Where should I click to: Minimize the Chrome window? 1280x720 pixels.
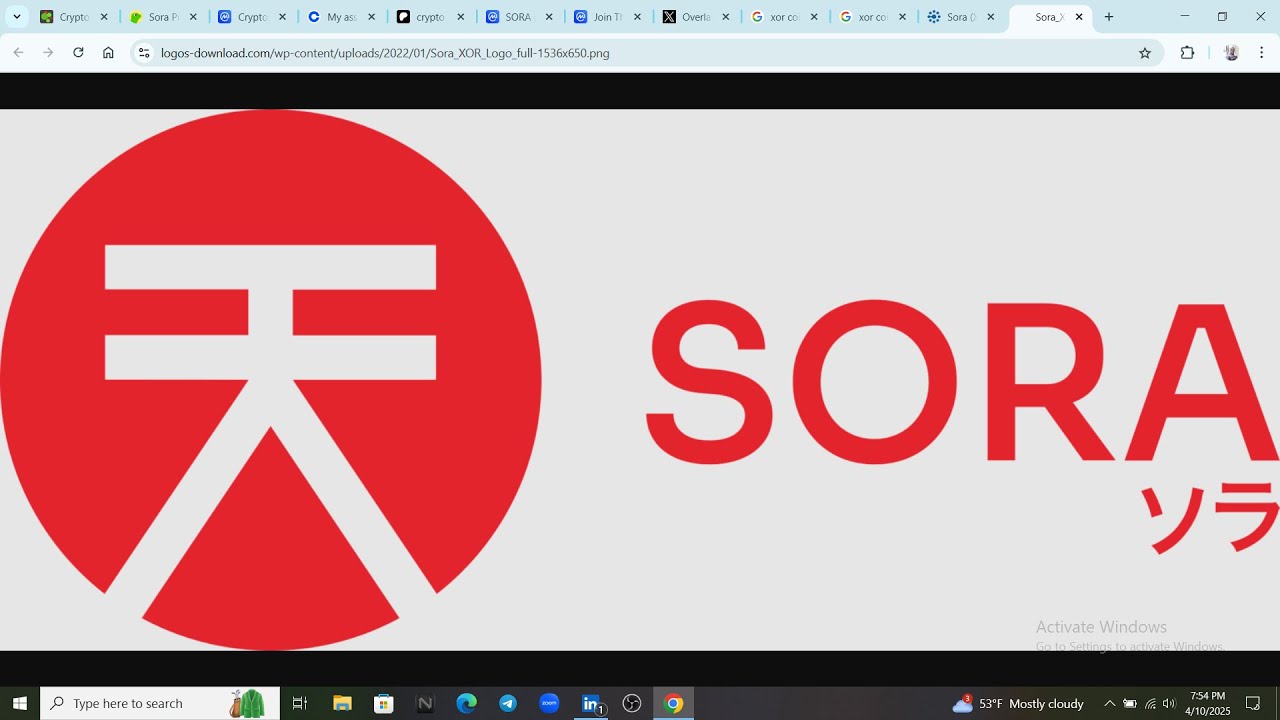1185,17
